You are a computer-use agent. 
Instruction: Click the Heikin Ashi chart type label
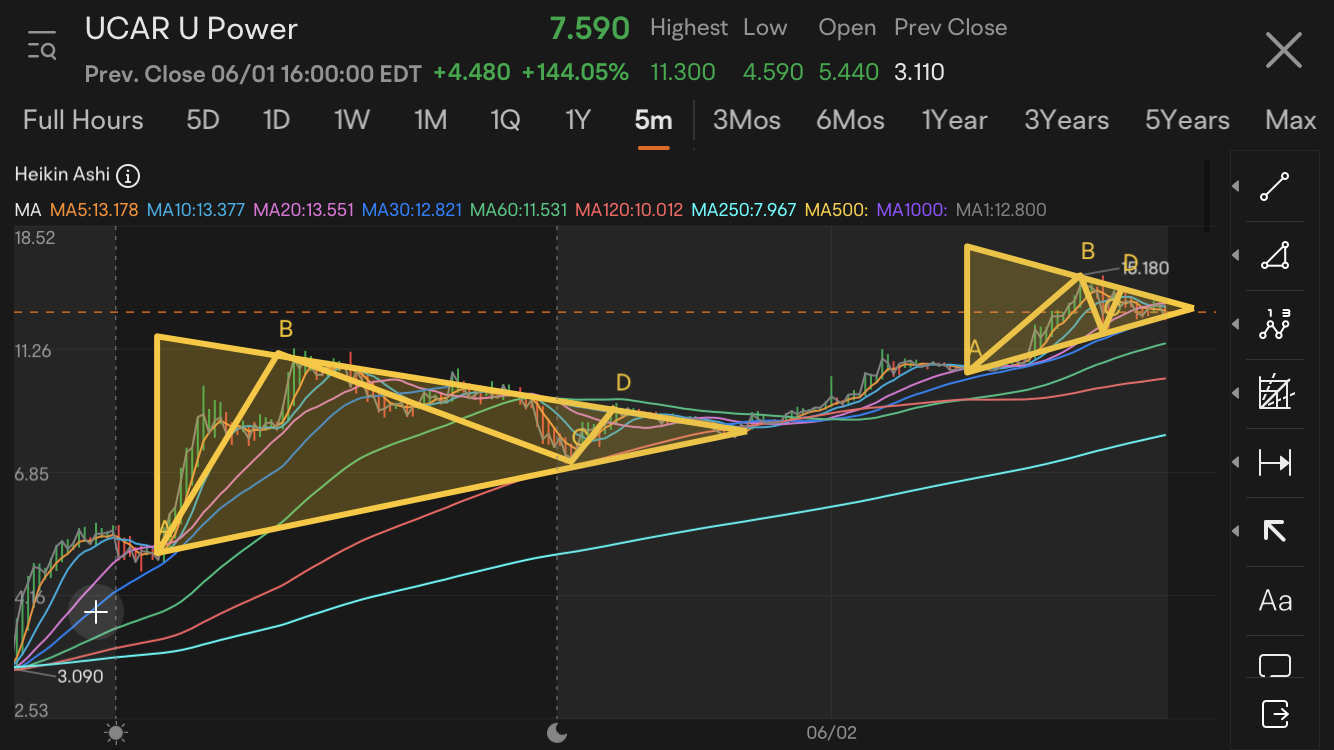(x=62, y=174)
